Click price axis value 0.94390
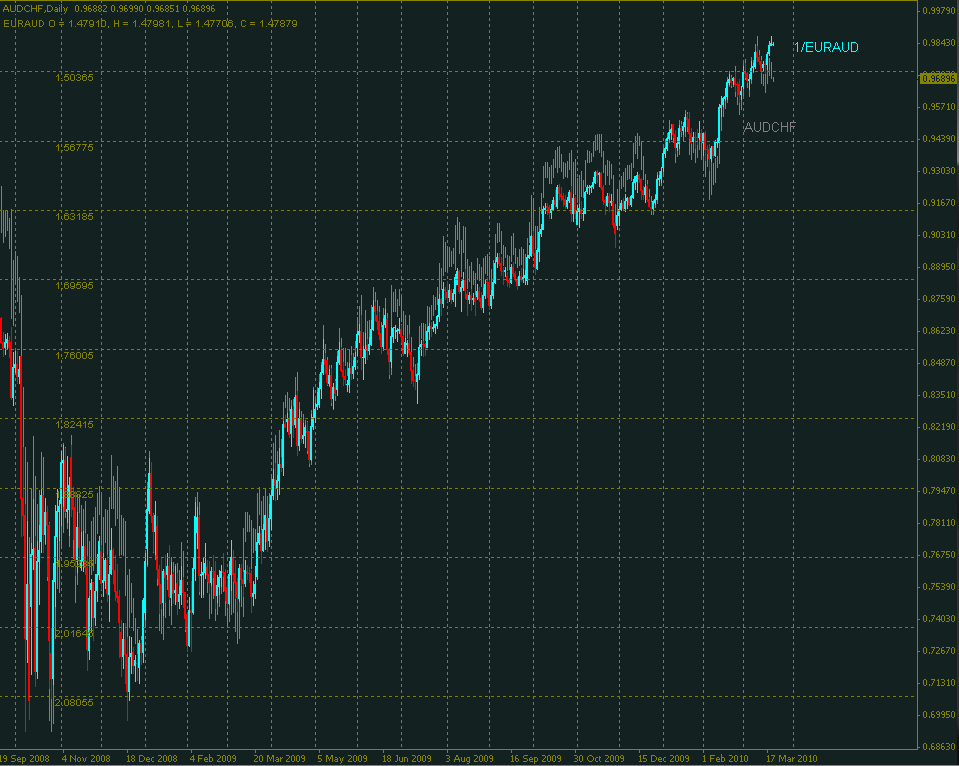Screen dimensions: 959x766 point(939,139)
